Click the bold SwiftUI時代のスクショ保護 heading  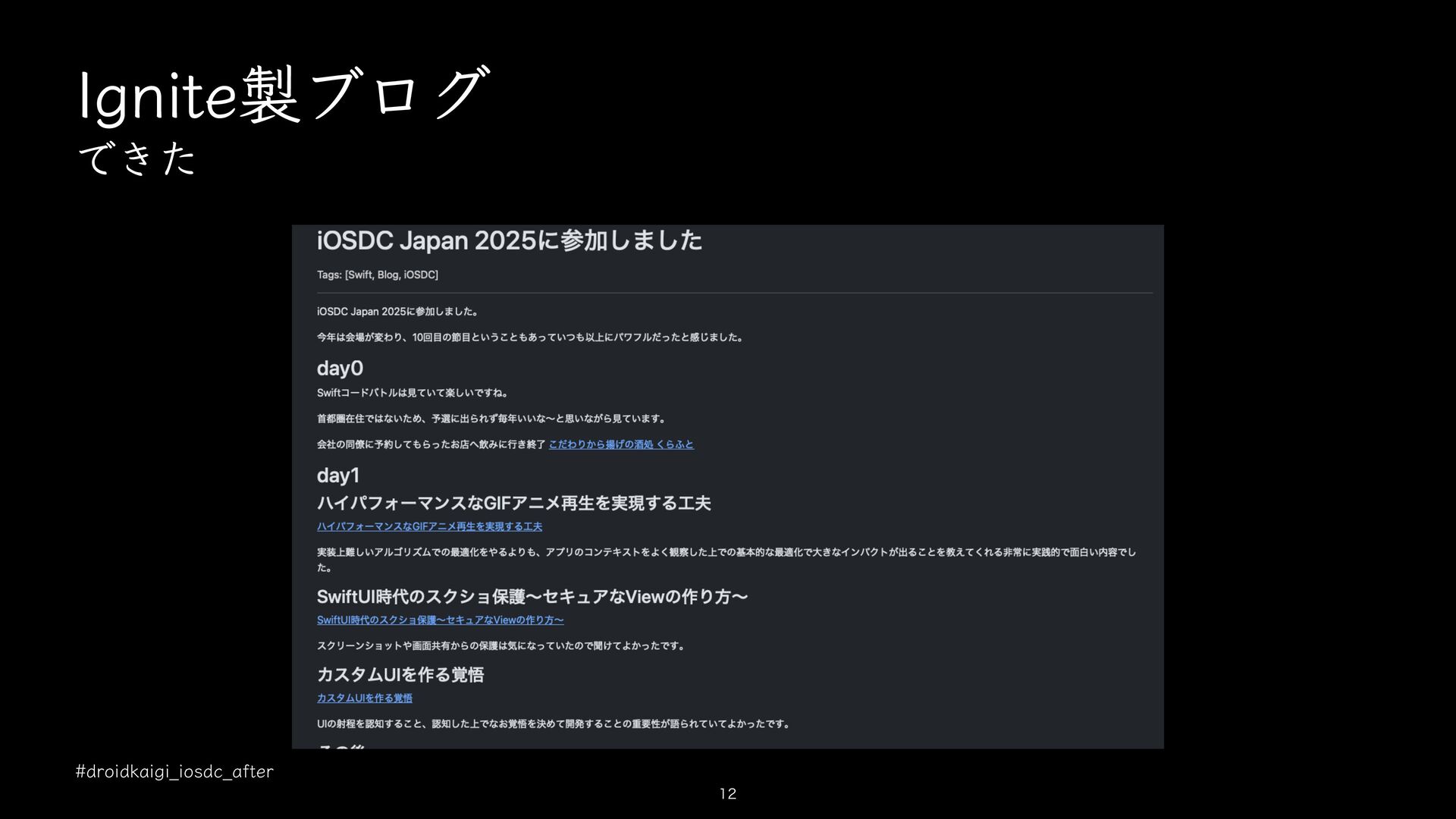tap(532, 597)
